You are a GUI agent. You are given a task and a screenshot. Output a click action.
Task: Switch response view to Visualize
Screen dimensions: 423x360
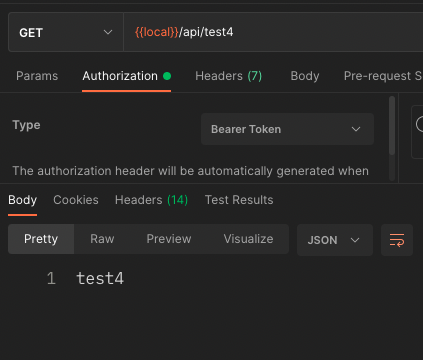(x=248, y=239)
